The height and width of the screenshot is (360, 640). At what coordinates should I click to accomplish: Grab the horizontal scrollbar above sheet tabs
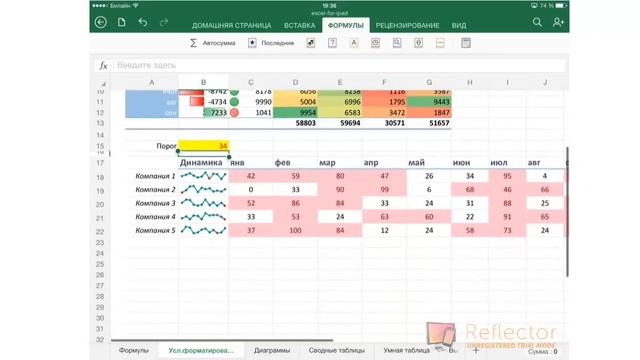[x=222, y=340]
